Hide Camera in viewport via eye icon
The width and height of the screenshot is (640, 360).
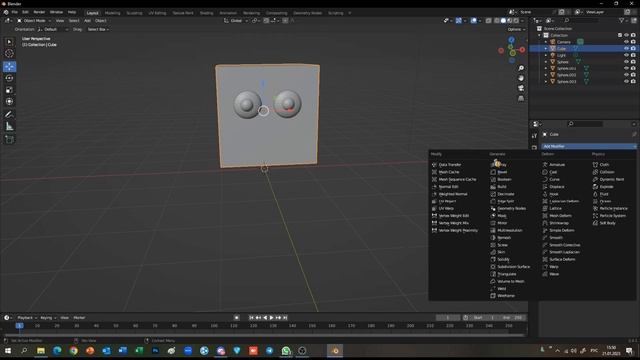tap(626, 42)
